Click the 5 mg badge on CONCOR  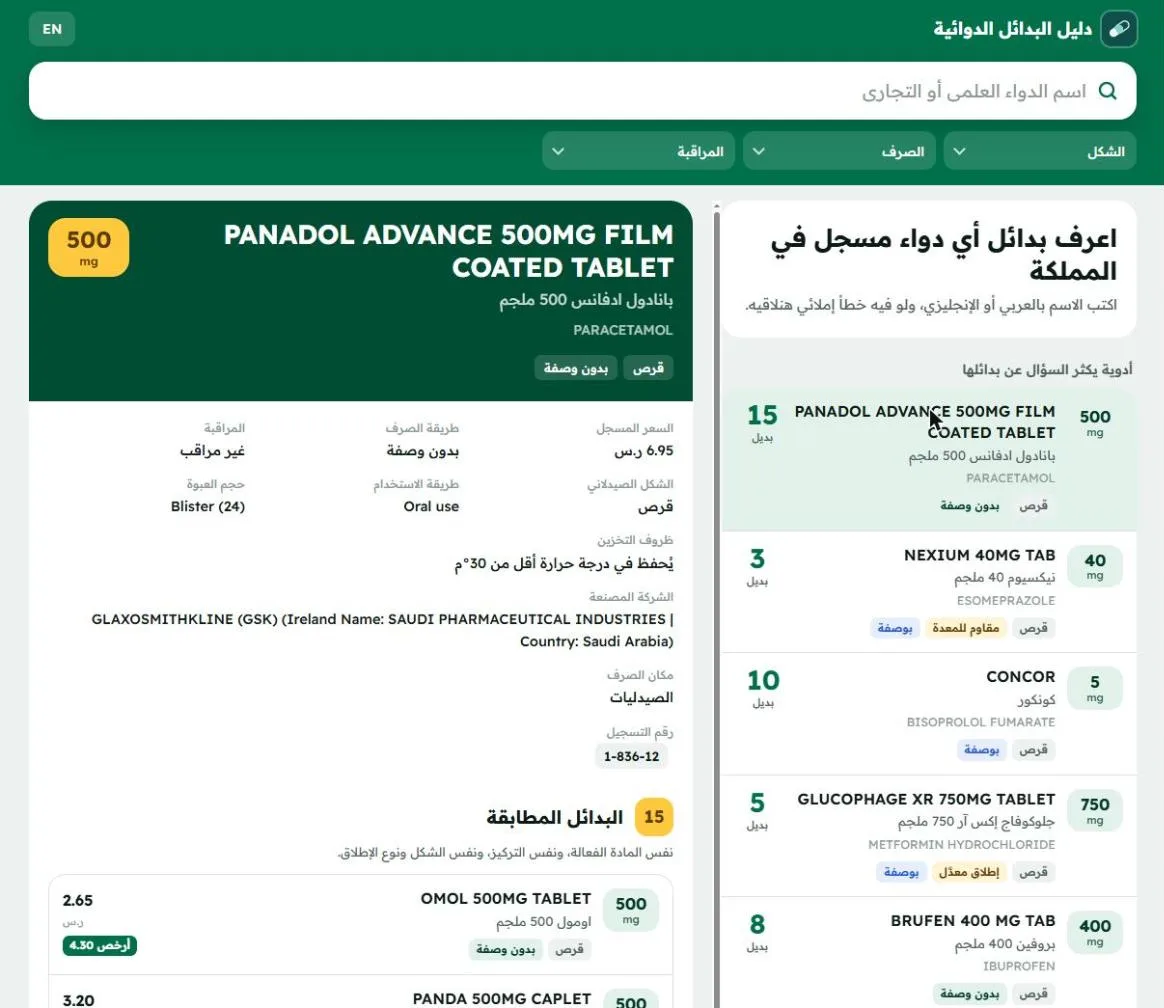click(x=1095, y=688)
